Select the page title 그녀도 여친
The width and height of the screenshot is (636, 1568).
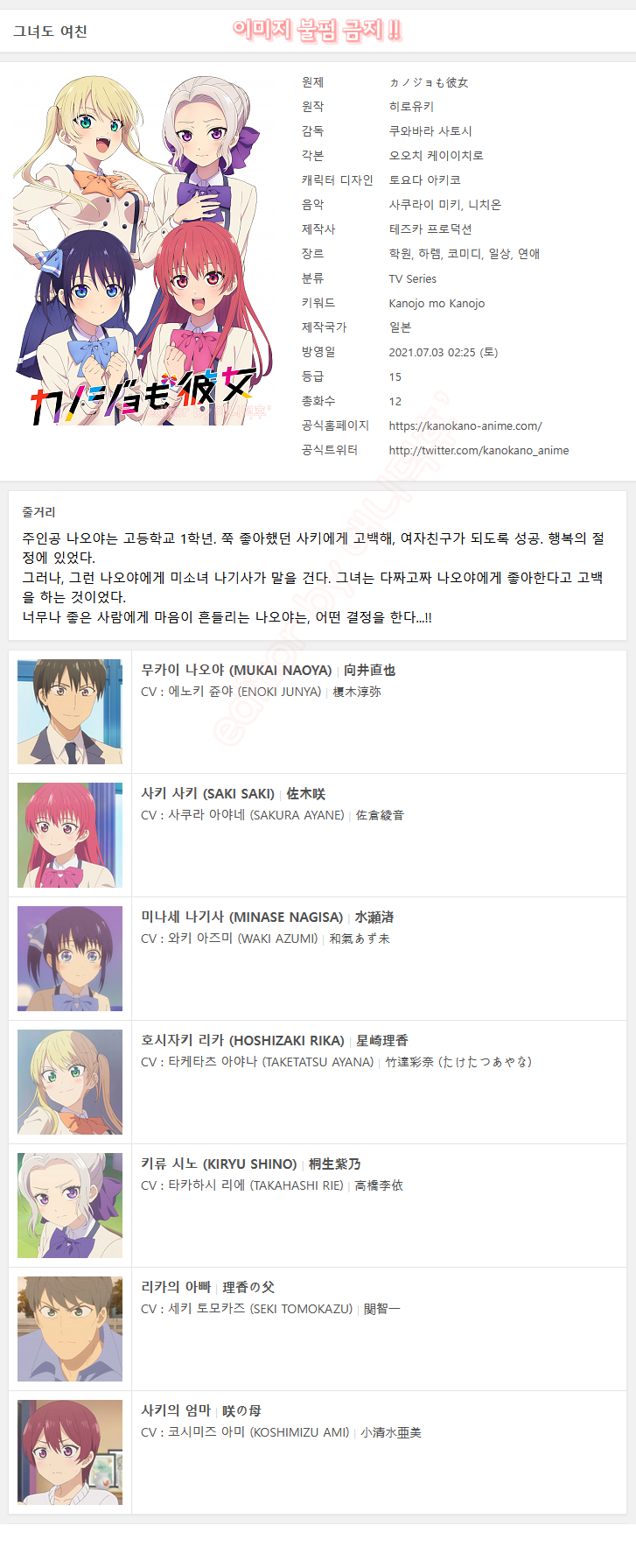tap(50, 32)
